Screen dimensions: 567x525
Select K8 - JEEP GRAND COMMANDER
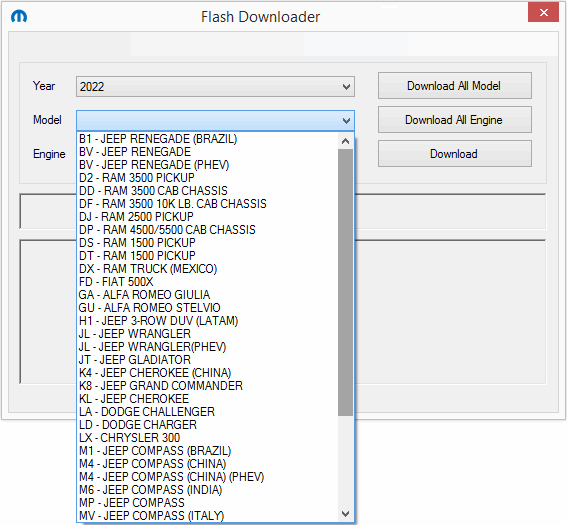(x=208, y=386)
